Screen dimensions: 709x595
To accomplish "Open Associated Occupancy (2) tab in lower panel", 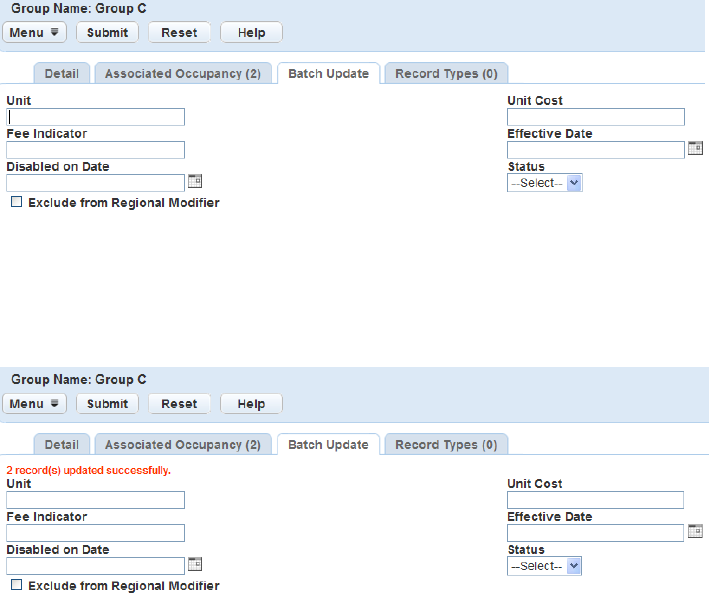I will point(183,445).
